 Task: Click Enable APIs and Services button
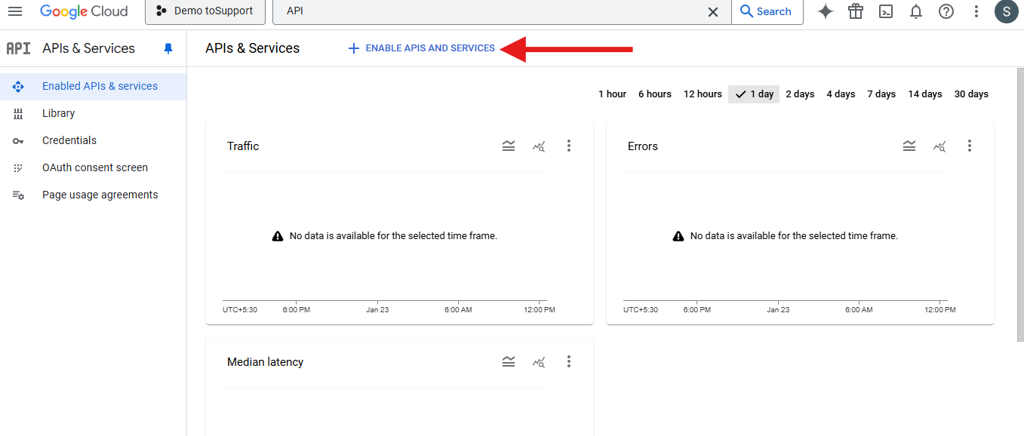pos(422,48)
